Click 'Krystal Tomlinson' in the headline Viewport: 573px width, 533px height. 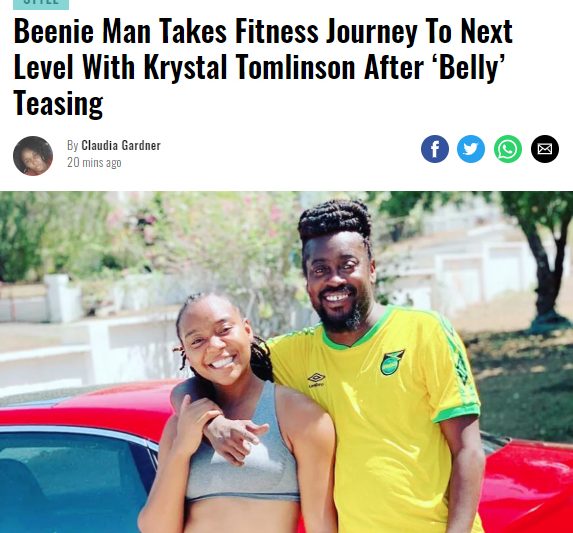coord(249,68)
